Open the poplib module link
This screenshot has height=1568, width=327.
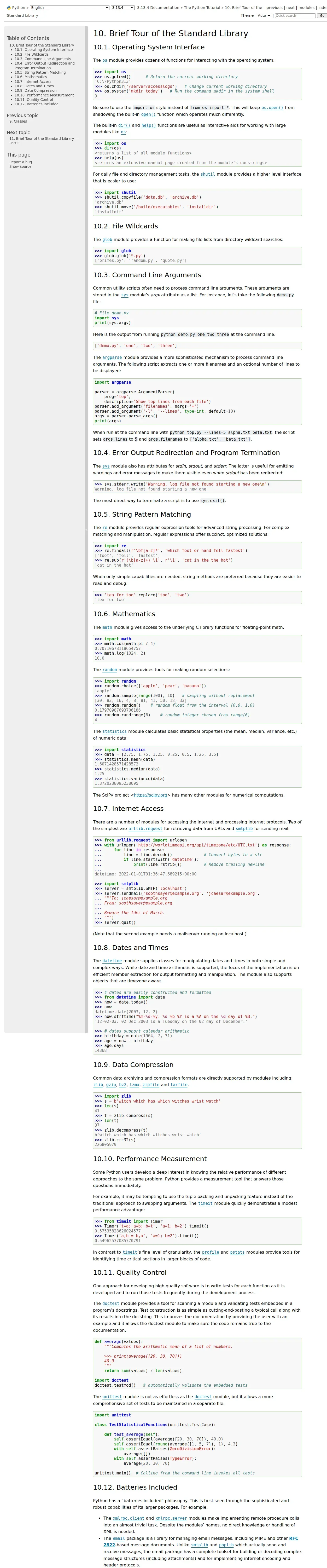tap(226, 1545)
